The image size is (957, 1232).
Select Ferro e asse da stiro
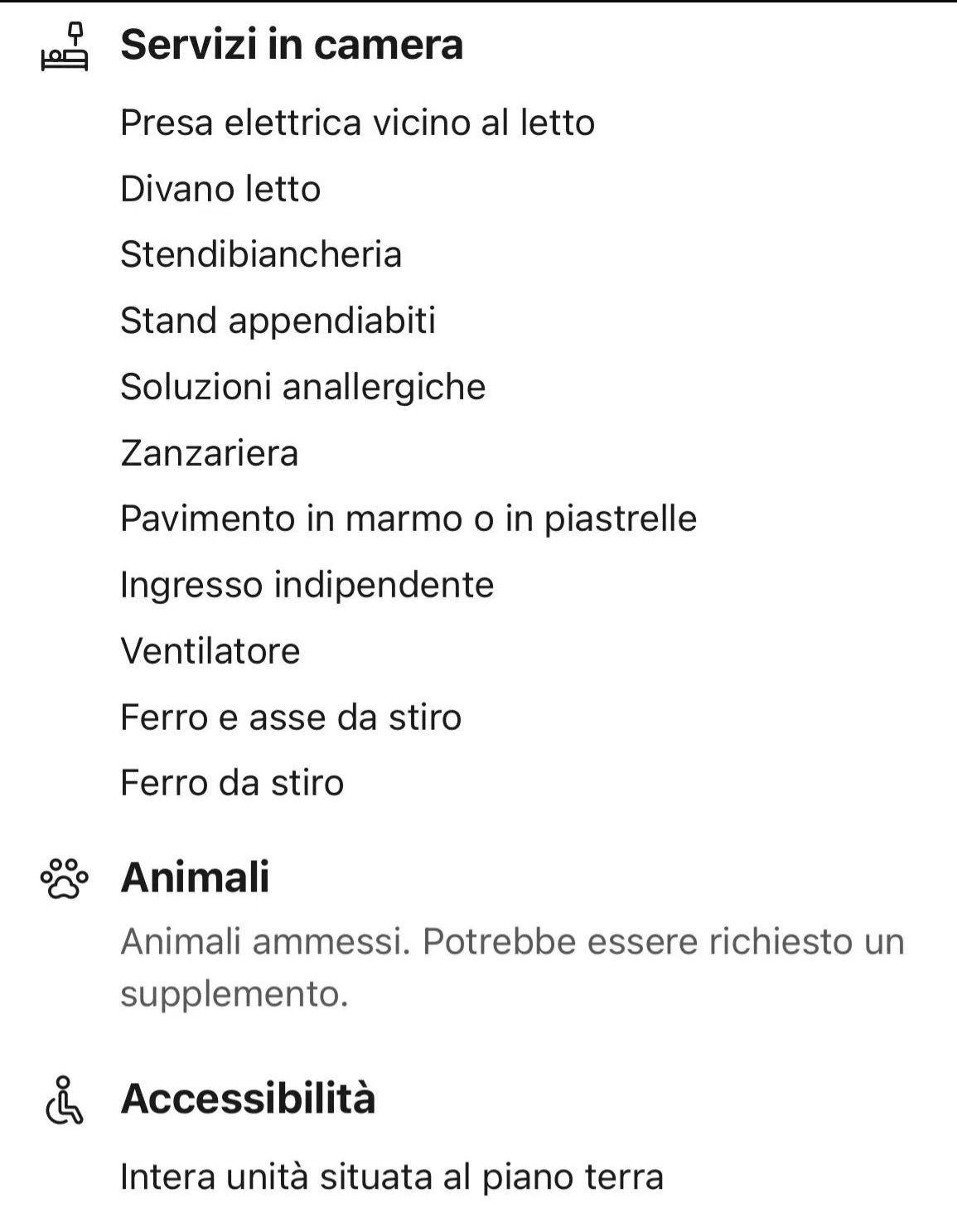(x=291, y=717)
